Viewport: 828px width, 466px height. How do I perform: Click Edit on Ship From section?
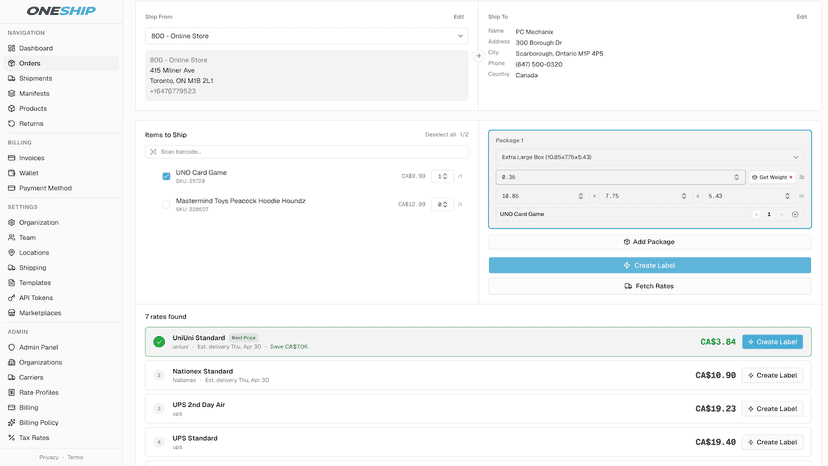point(458,17)
